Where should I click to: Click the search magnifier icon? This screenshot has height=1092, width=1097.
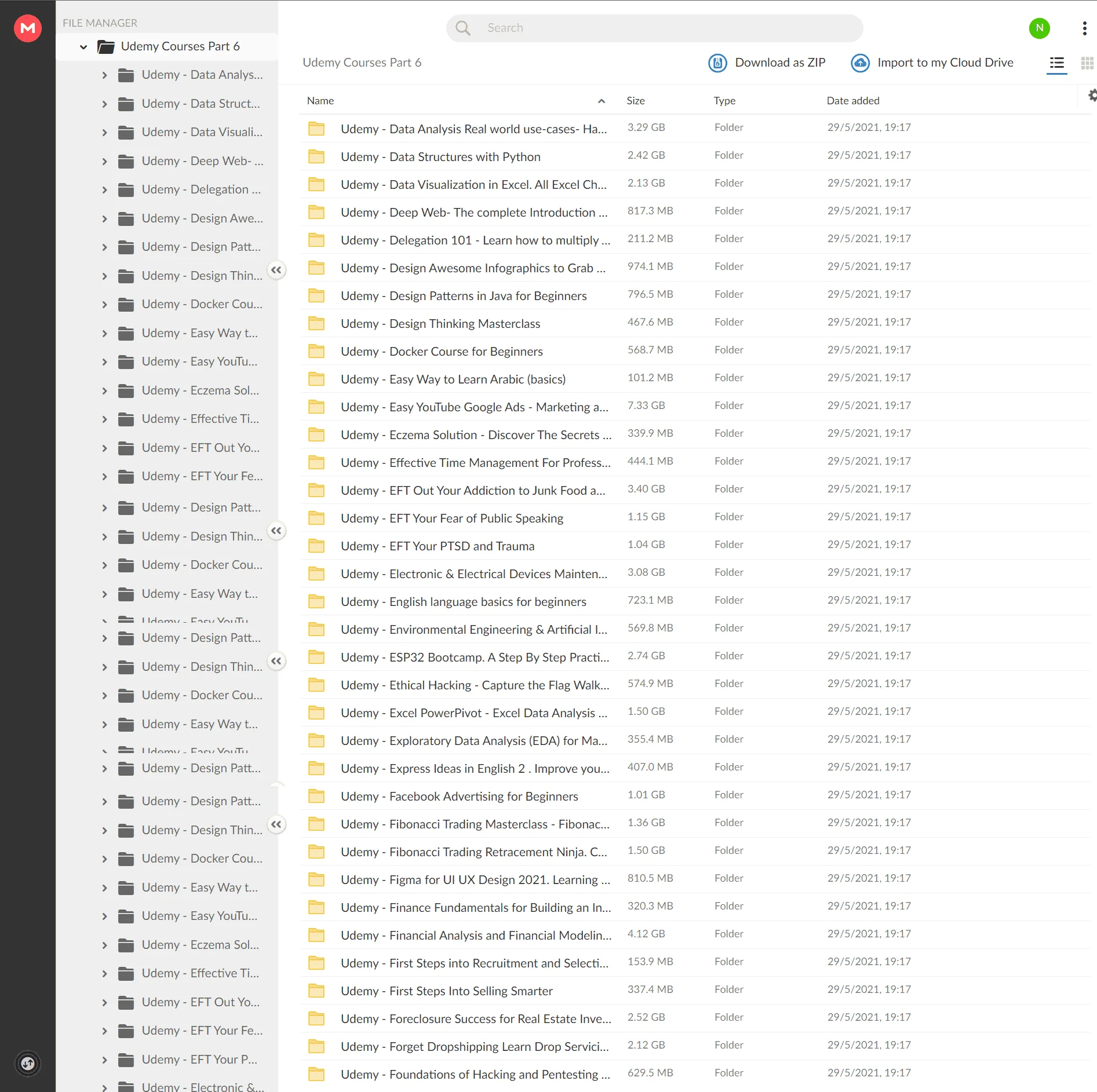click(462, 28)
